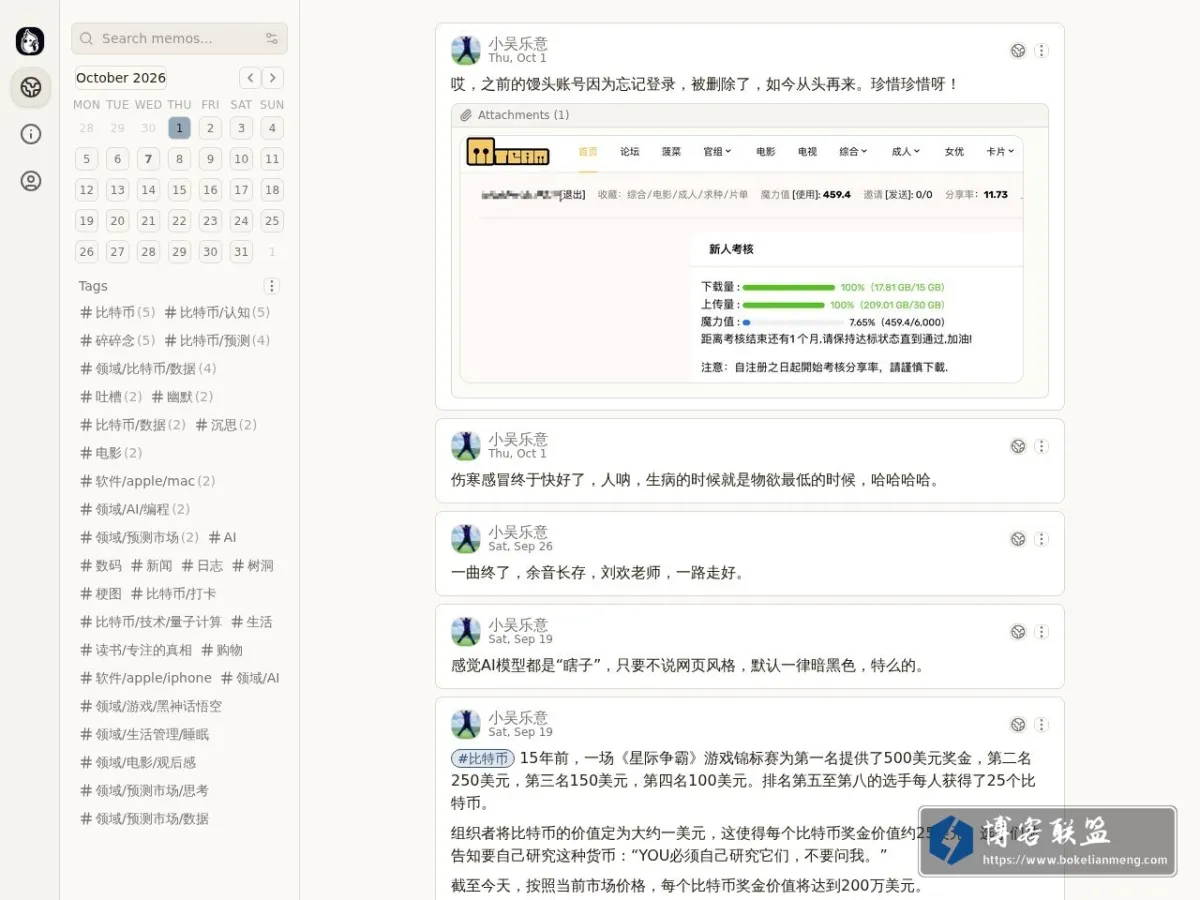This screenshot has height=900, width=1200.
Task: Filter by tag 领域/AI/编程
Action: [x=134, y=509]
